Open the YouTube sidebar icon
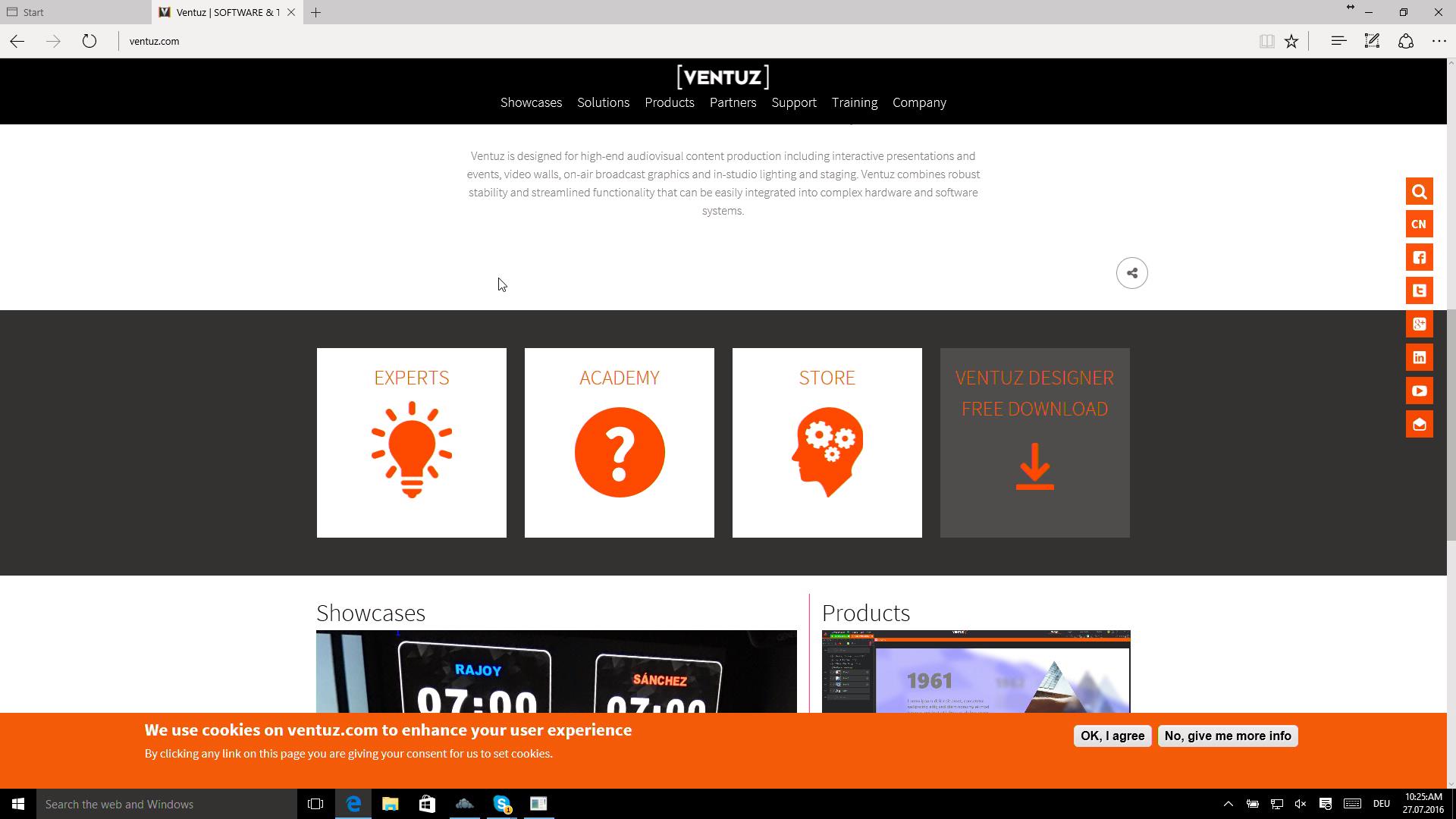The width and height of the screenshot is (1456, 819). tap(1419, 391)
